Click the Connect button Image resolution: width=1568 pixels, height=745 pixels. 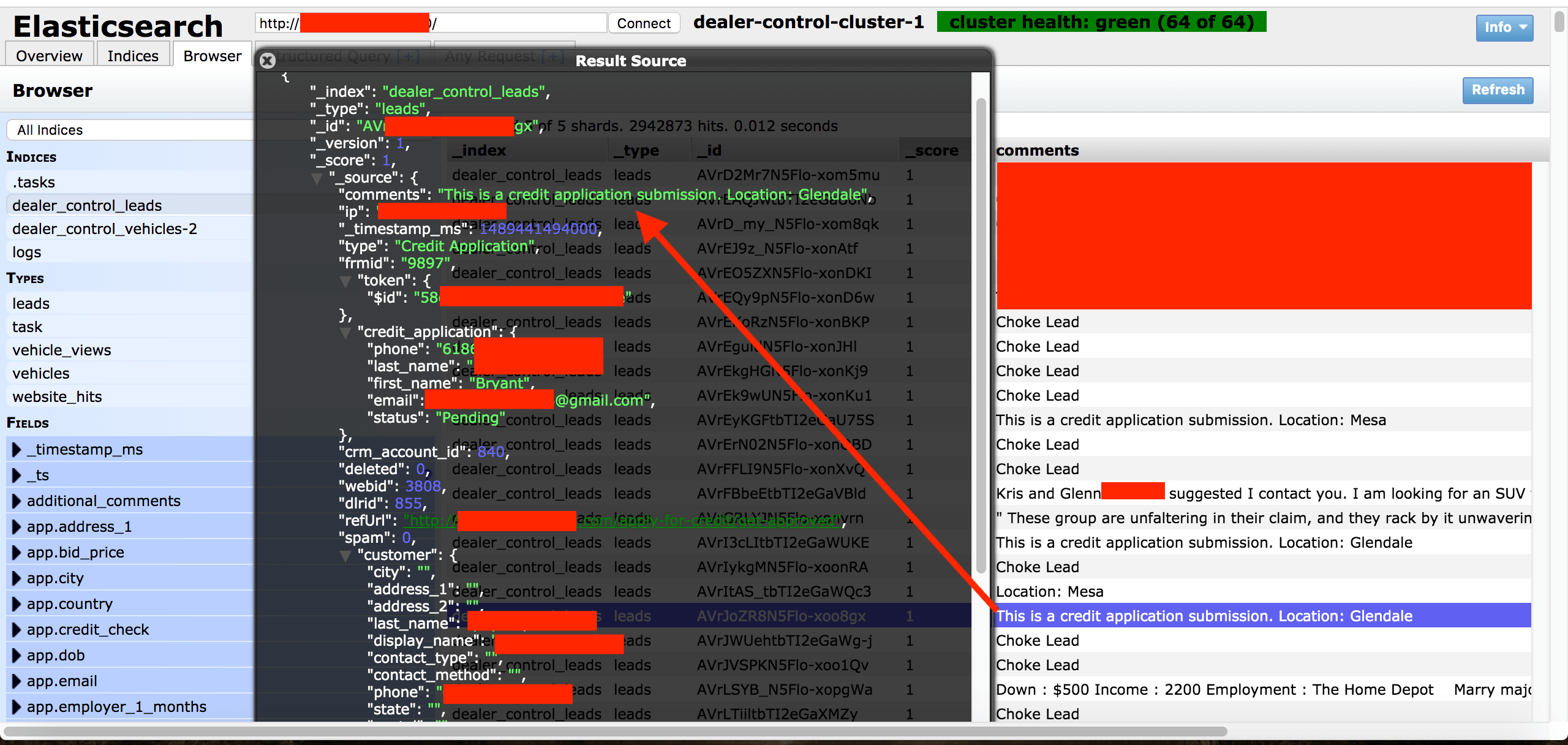tap(643, 23)
